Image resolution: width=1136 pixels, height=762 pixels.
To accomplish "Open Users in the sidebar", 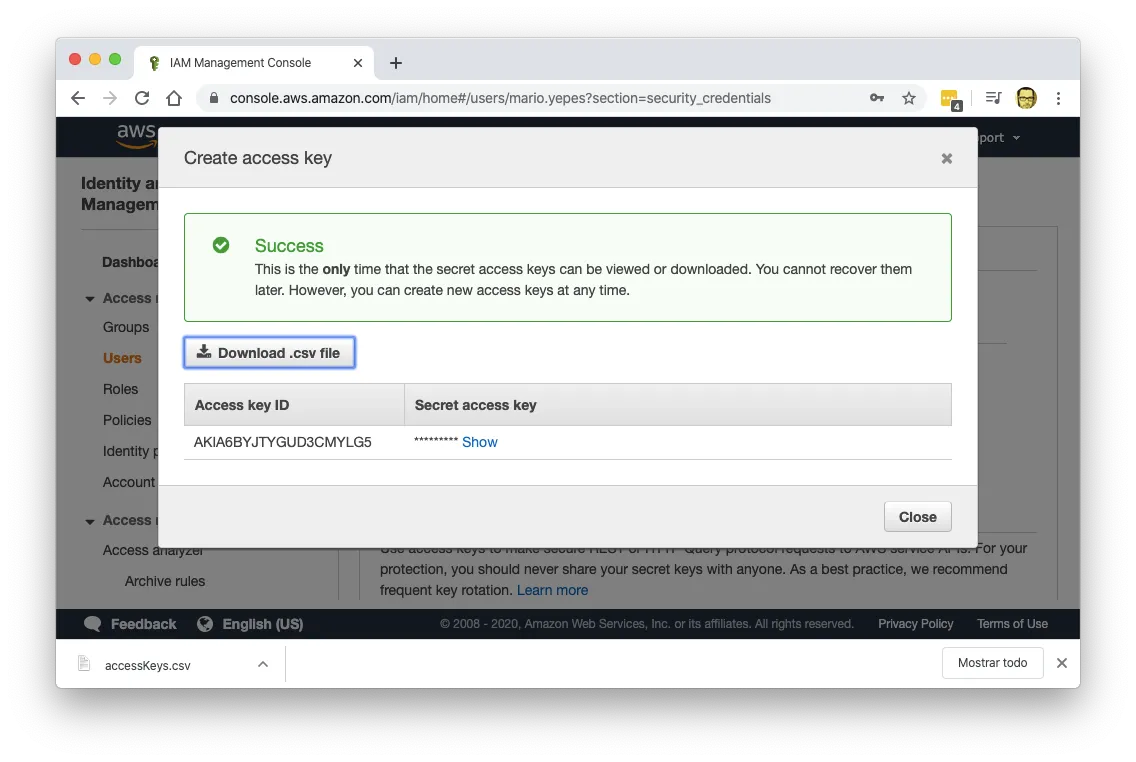I will [x=122, y=359].
